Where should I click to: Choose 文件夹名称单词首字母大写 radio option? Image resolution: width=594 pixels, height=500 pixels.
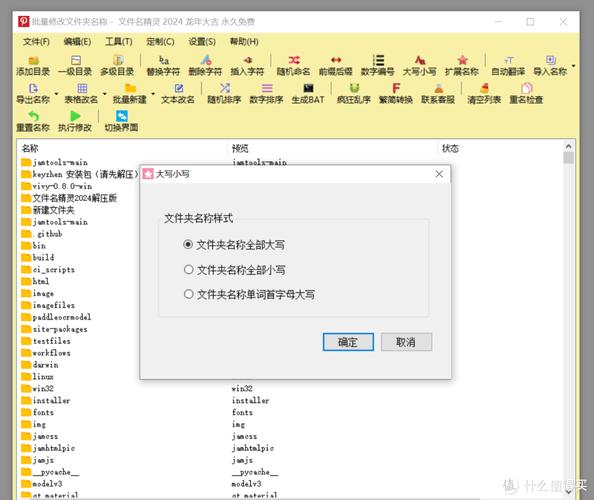pos(188,294)
